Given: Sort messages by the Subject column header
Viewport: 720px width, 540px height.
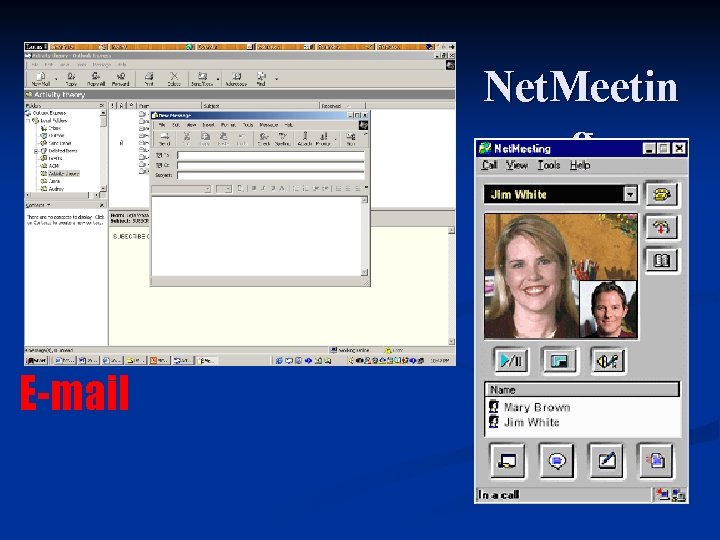Looking at the screenshot, I should pos(260,106).
